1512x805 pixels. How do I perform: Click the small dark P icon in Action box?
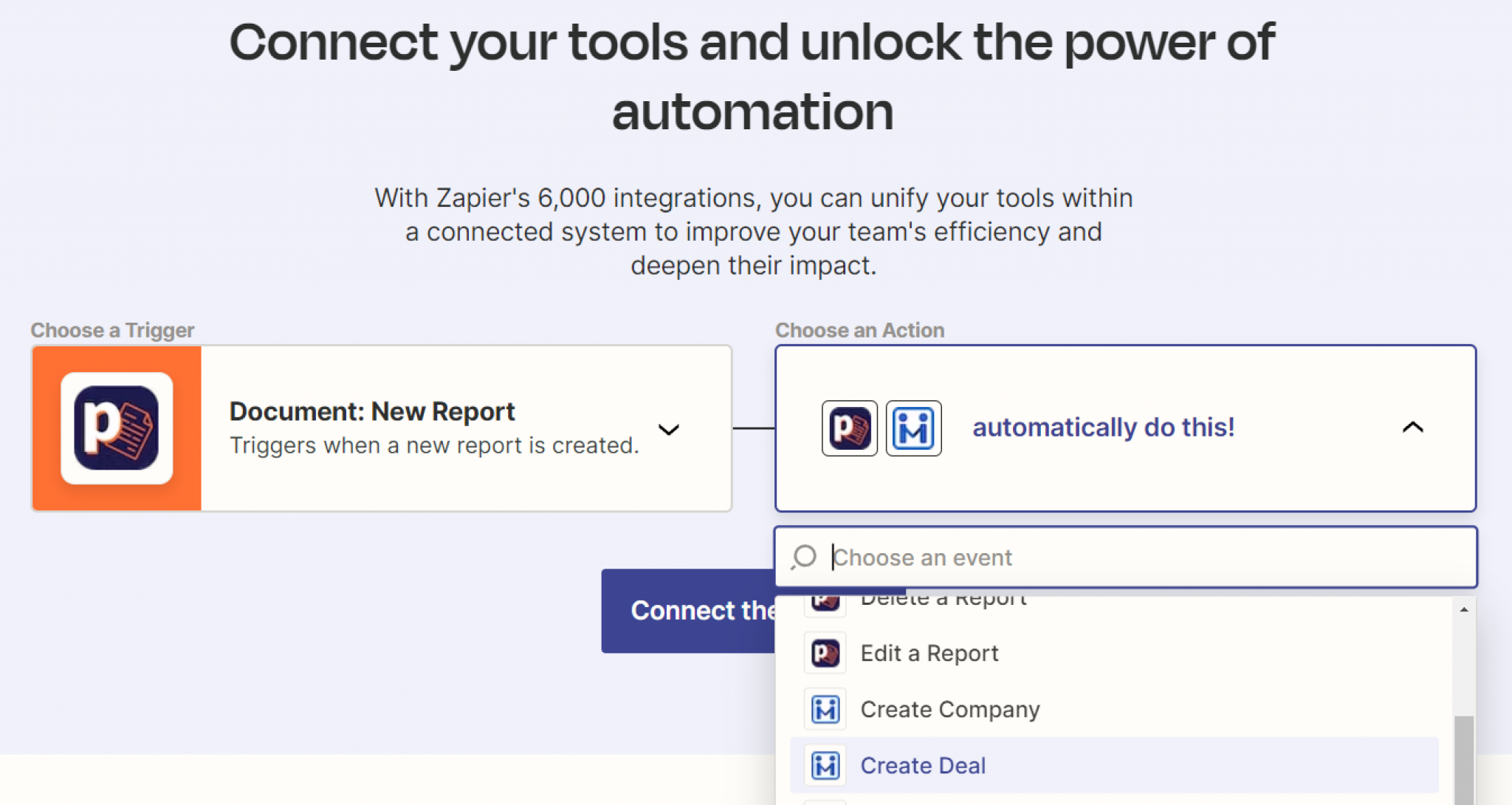[849, 428]
